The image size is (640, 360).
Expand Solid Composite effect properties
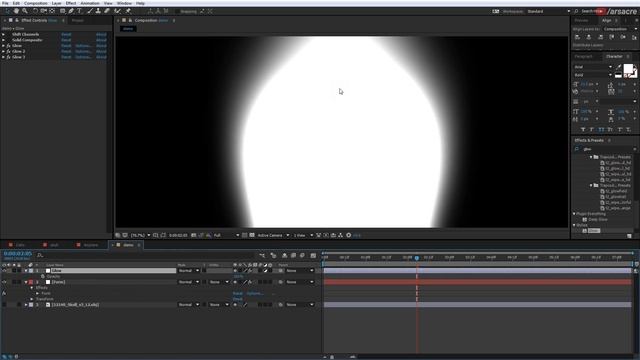pyautogui.click(x=3, y=40)
